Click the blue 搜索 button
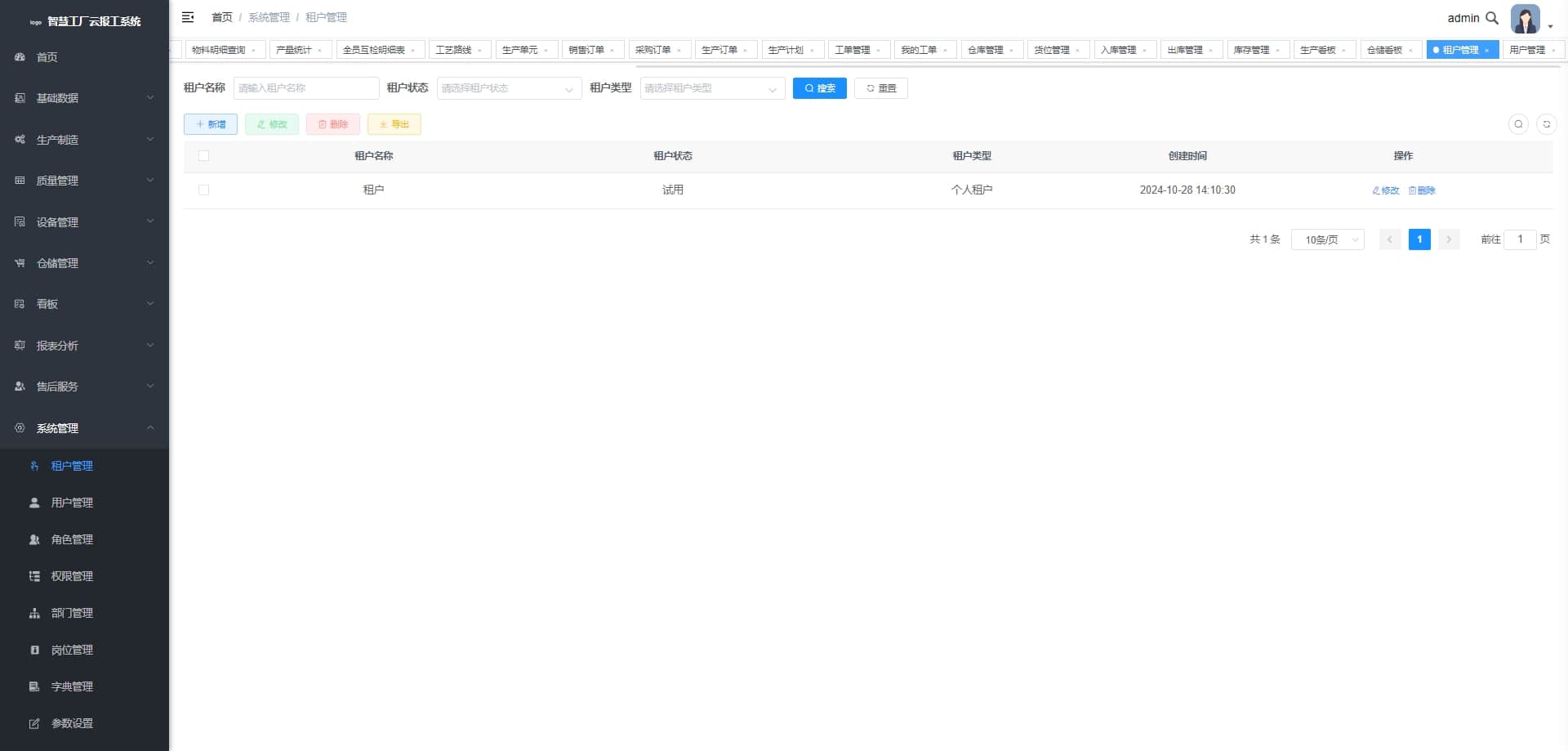1568x751 pixels. tap(820, 88)
